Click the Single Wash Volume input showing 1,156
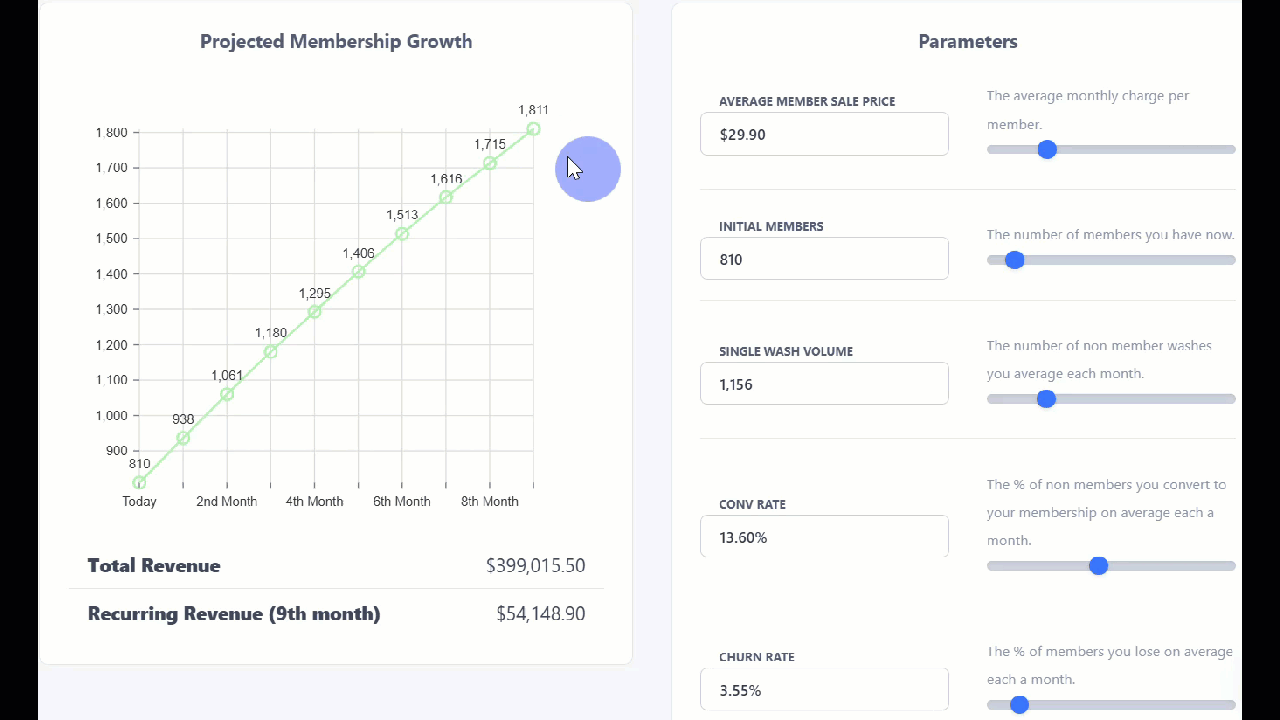 pyautogui.click(x=824, y=384)
